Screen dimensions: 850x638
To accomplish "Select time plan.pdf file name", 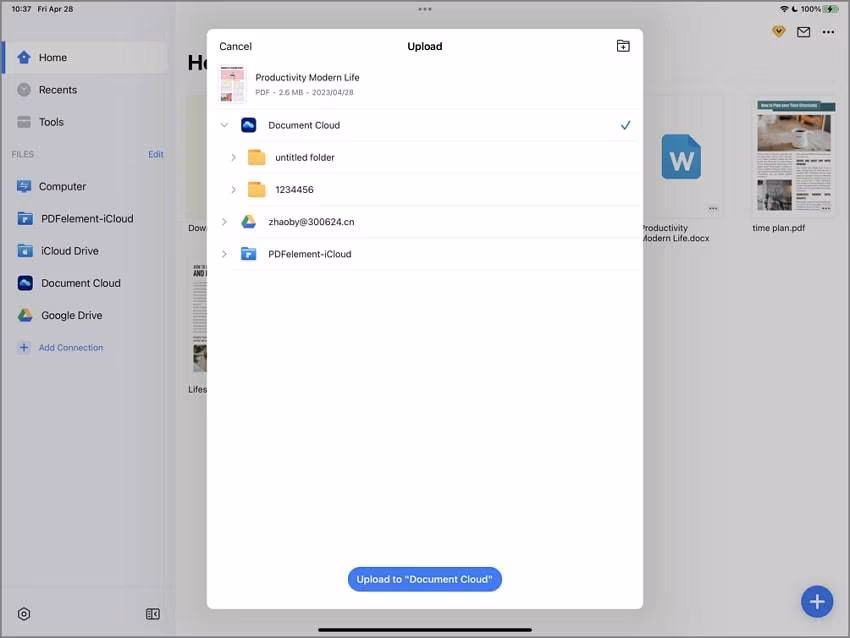I will 778,228.
